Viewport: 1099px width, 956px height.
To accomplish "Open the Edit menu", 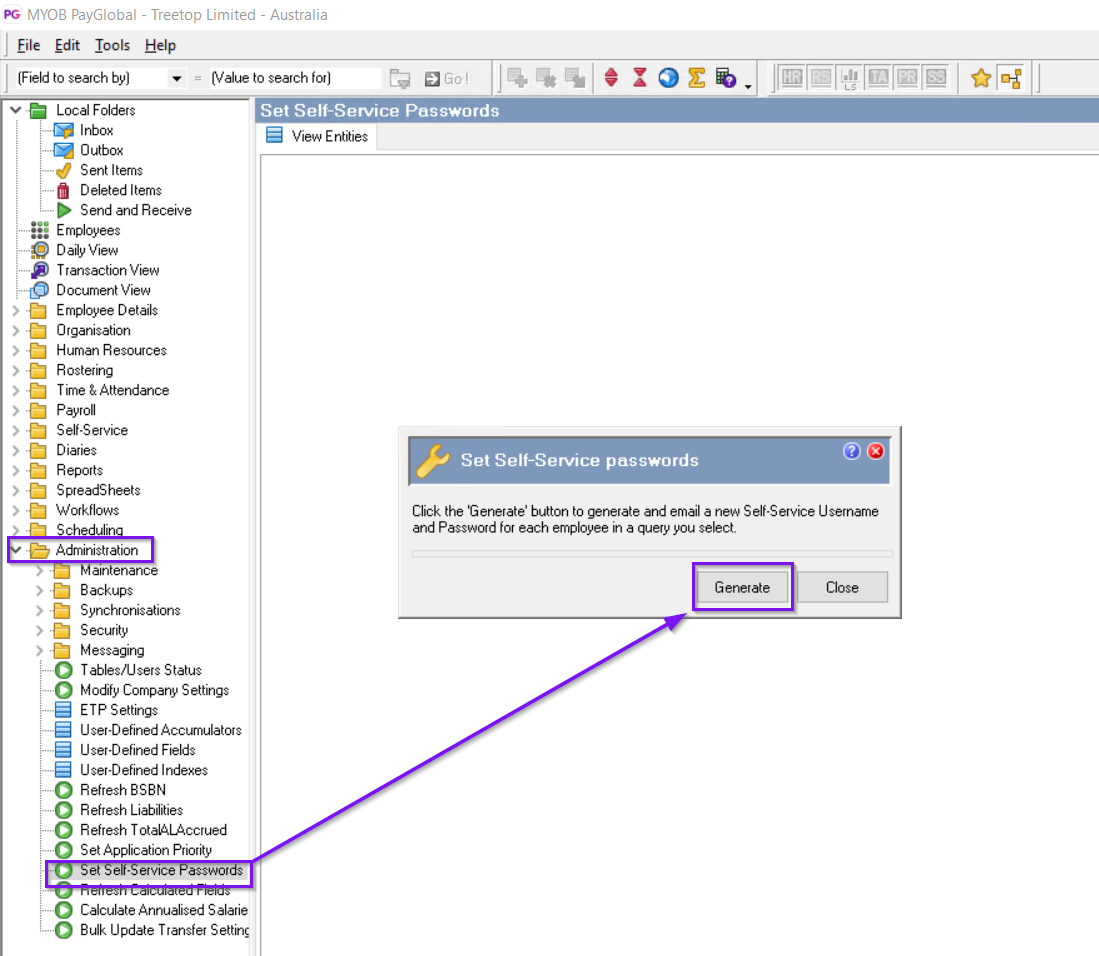I will click(x=67, y=45).
